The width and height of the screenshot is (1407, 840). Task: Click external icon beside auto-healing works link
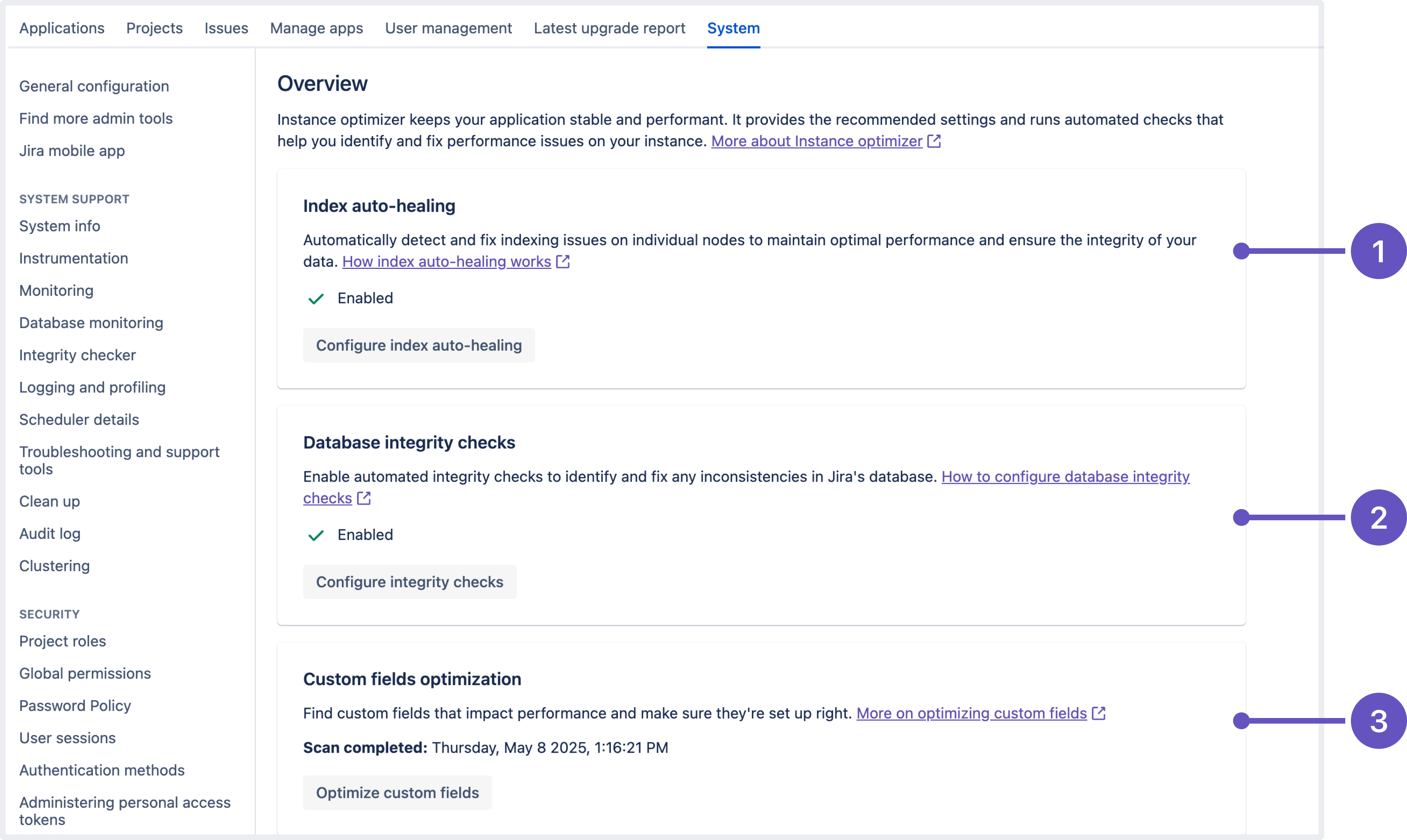click(x=563, y=262)
